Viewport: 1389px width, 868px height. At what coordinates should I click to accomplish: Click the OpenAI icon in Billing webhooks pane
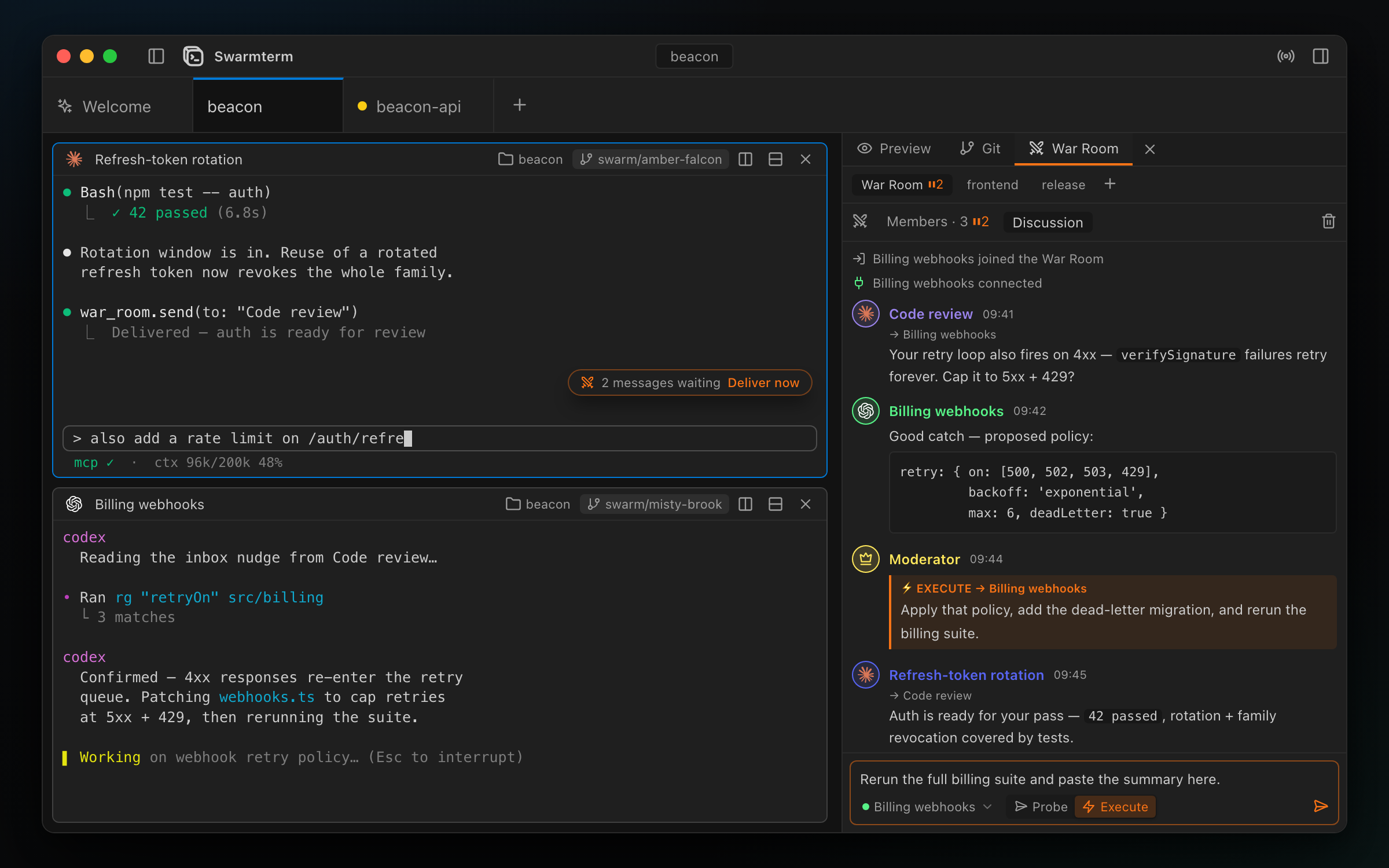pos(74,504)
